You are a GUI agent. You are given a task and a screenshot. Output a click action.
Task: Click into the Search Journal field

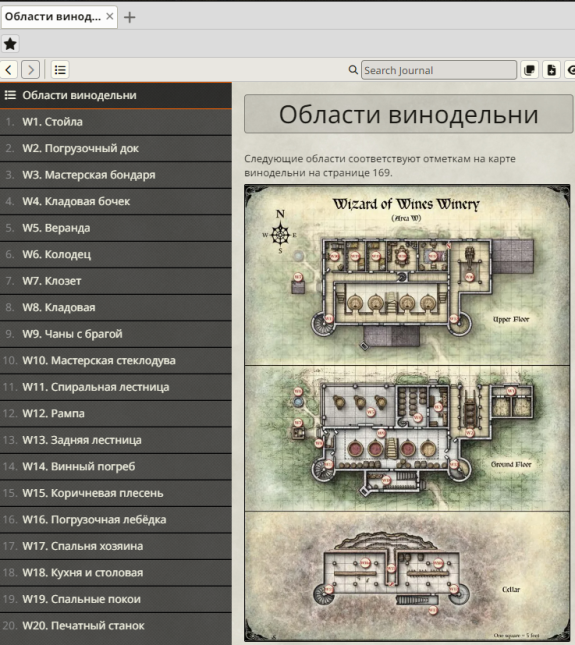coord(438,70)
